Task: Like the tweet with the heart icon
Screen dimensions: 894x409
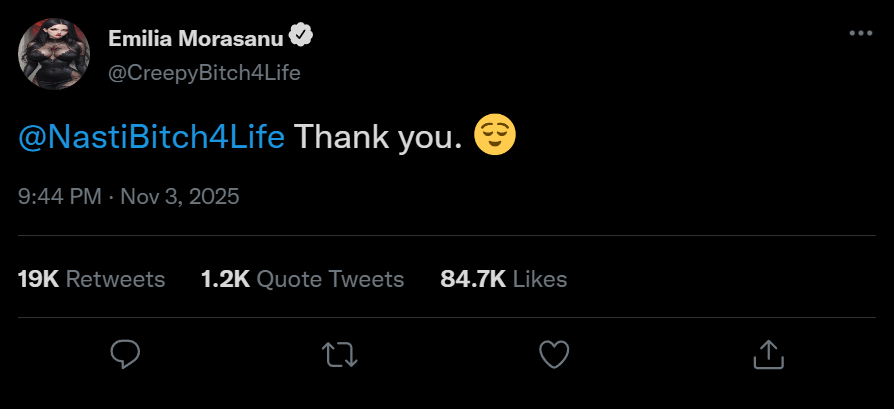Action: coord(553,353)
